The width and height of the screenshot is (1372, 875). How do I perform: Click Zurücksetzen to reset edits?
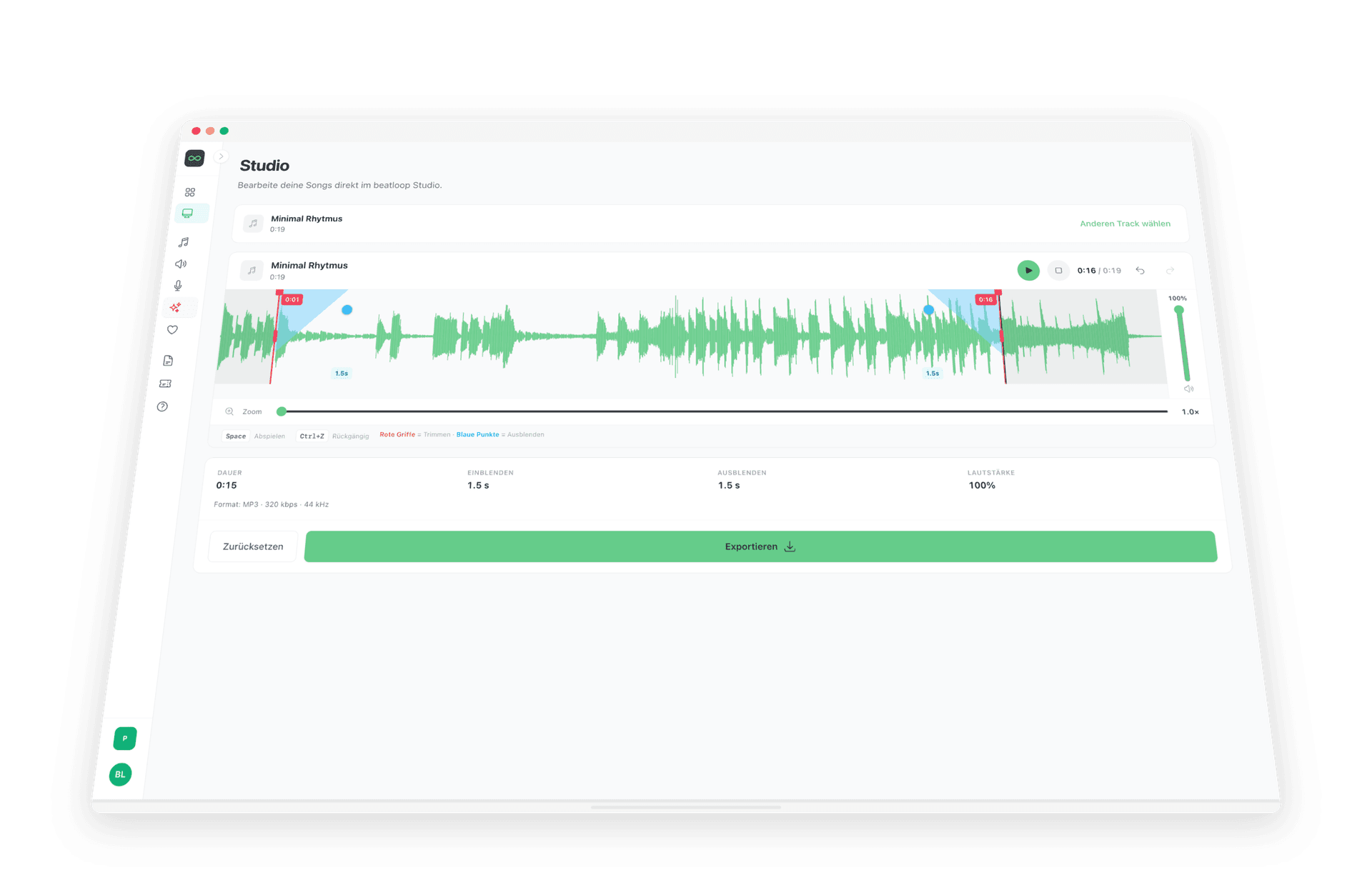252,546
